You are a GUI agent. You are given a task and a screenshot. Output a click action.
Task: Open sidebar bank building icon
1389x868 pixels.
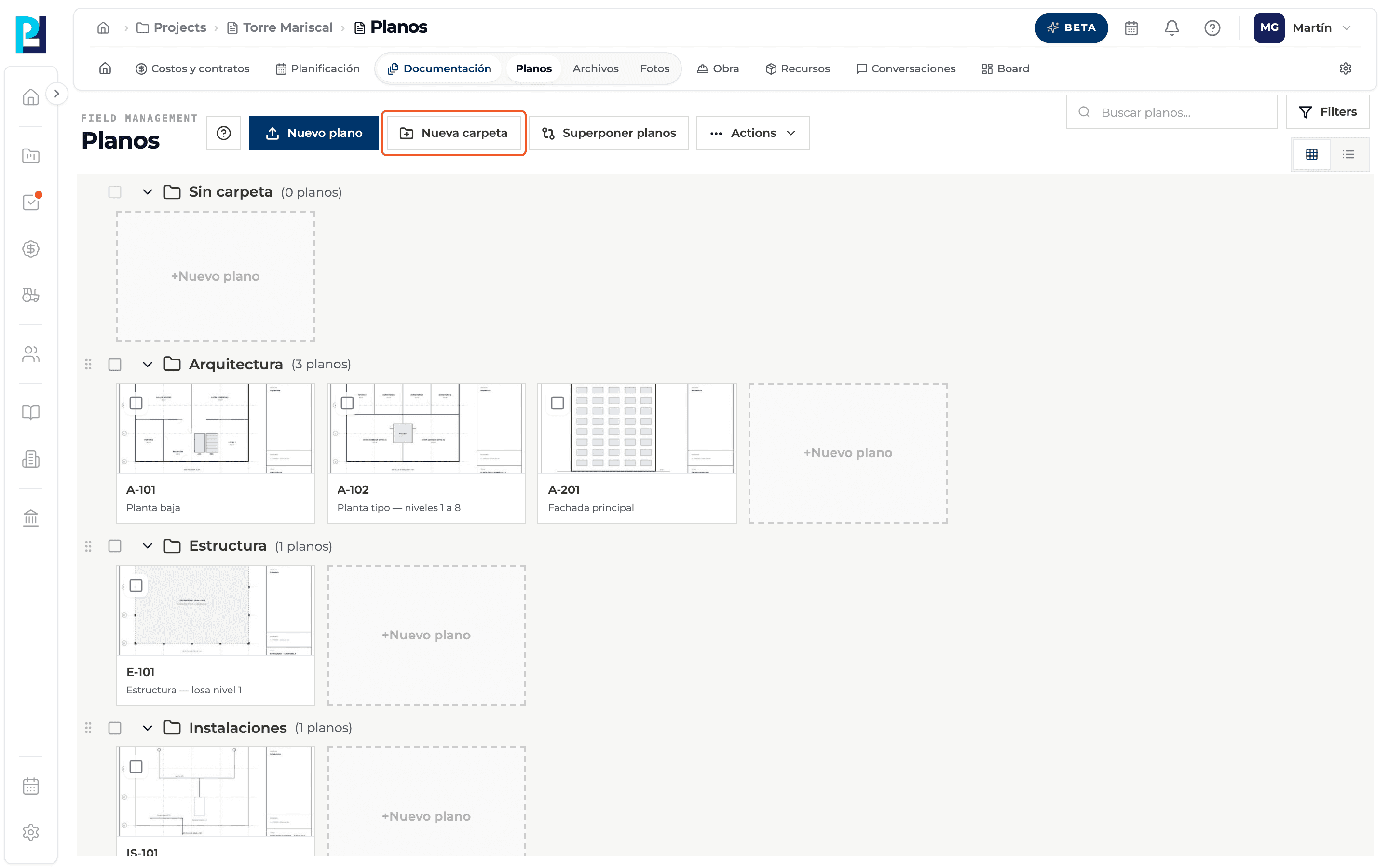(x=31, y=518)
